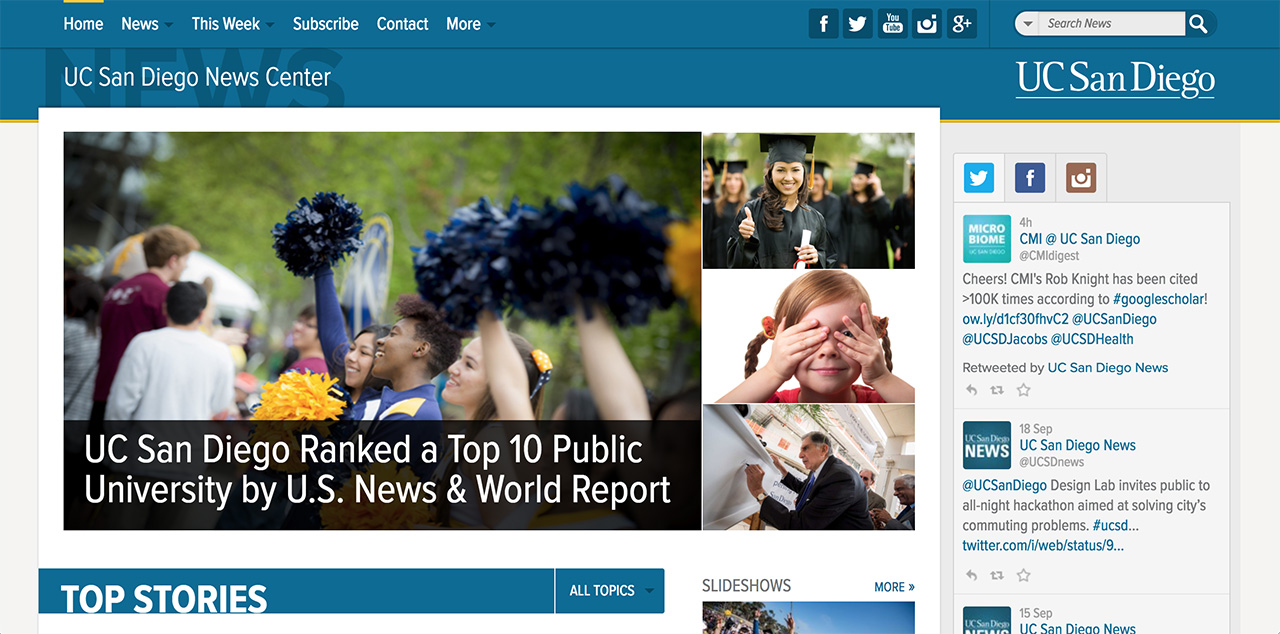Select the man signing board thumbnail

click(809, 467)
